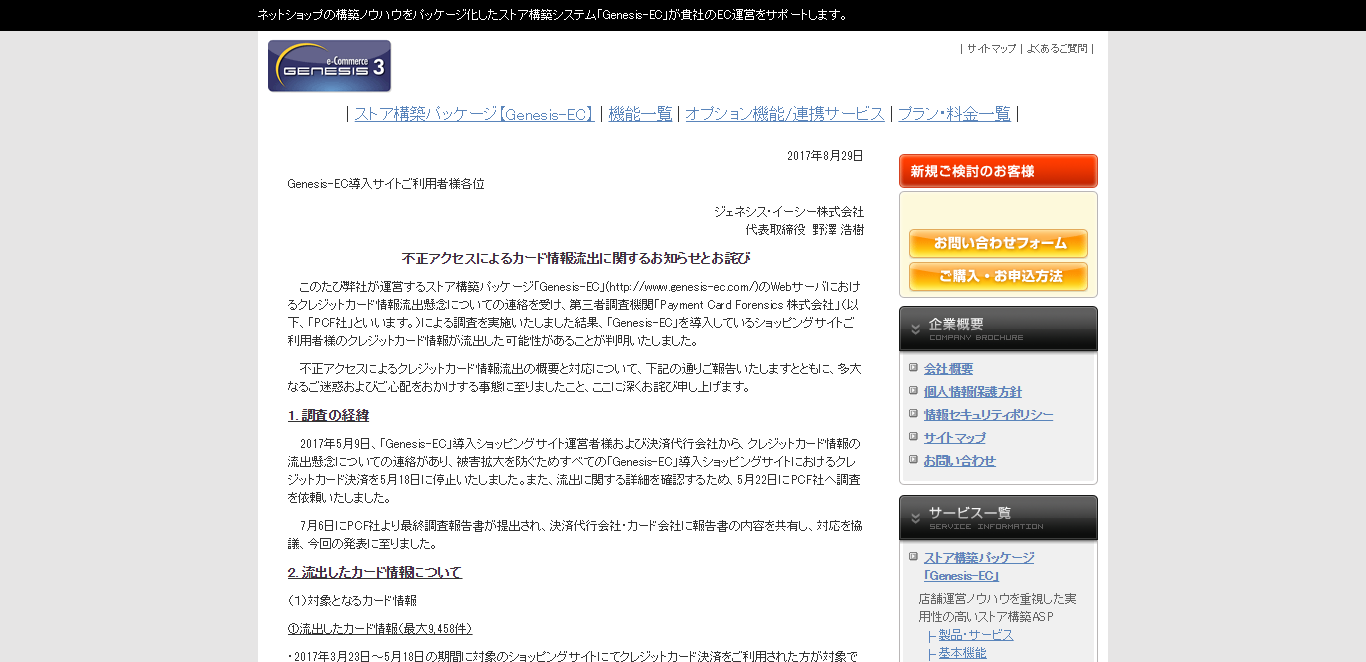Click bullet icon beside ストア構築パッケージ sidebar link
1366x662 pixels.
(913, 556)
